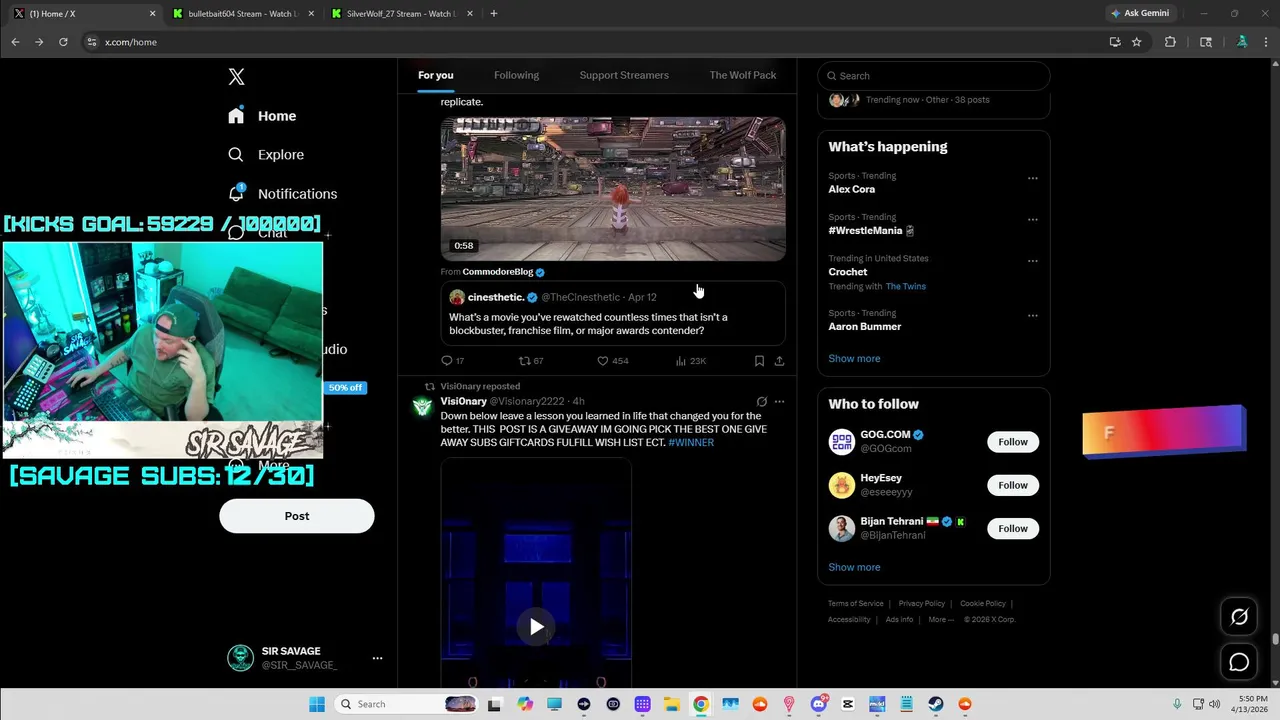
Task: Click the Windows Start button
Action: click(x=317, y=704)
